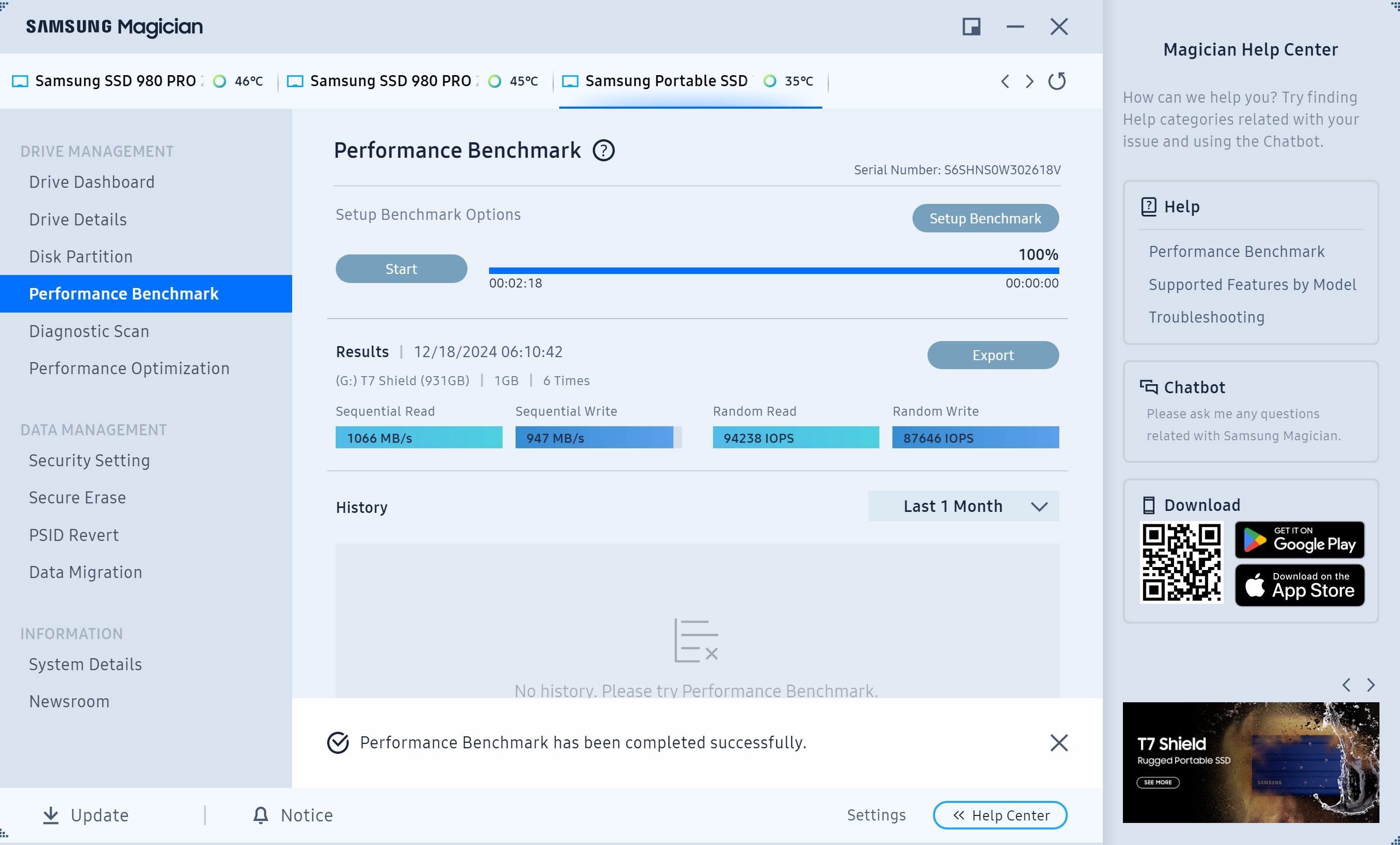Click the benchmark progress bar
Screen dimensions: 1400x845
tap(773, 271)
